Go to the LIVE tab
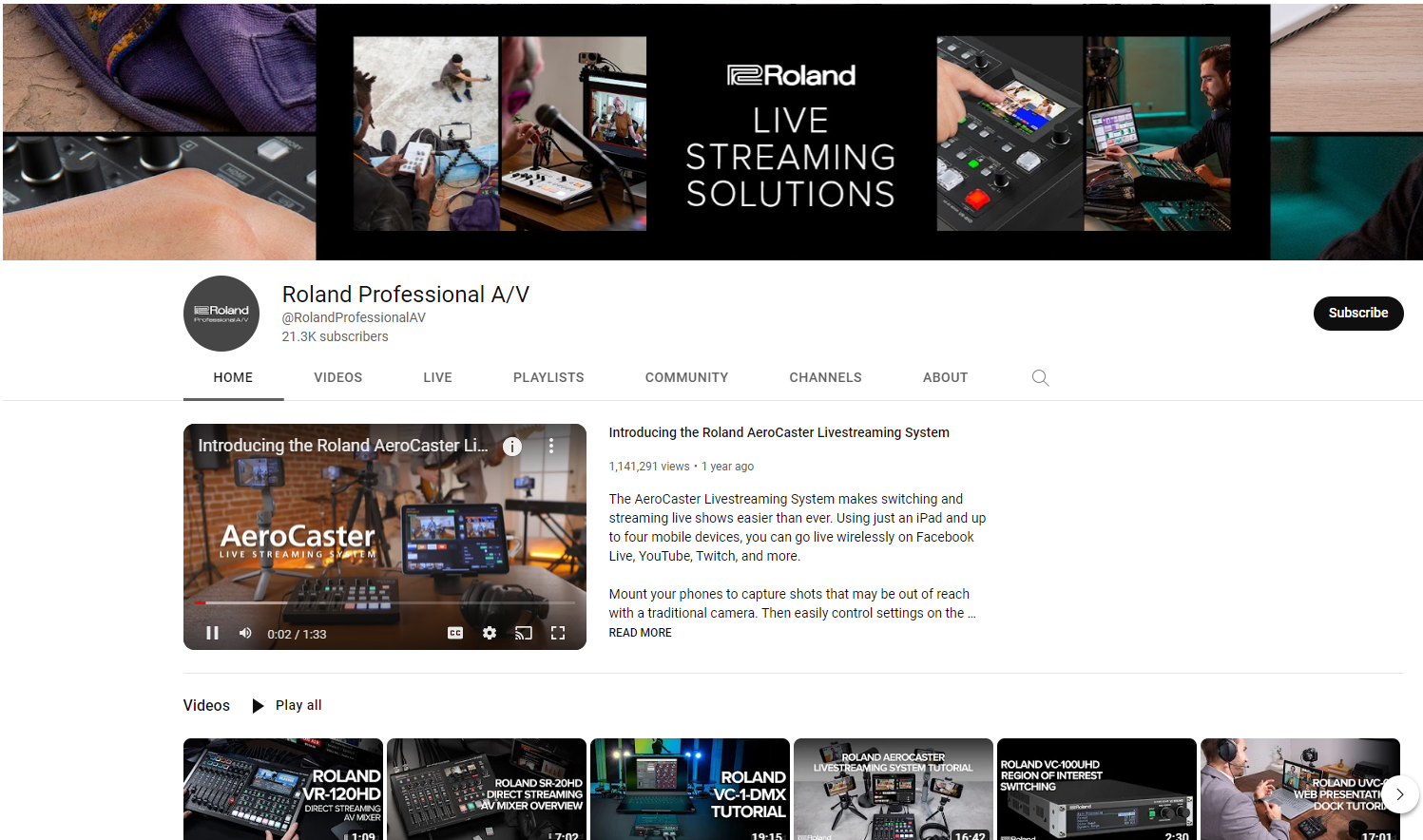This screenshot has width=1423, height=840. (x=438, y=377)
